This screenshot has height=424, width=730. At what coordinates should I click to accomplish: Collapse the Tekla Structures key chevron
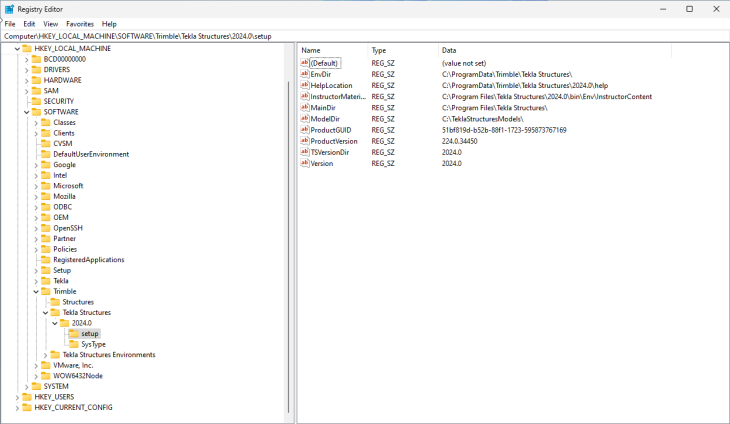click(45, 313)
